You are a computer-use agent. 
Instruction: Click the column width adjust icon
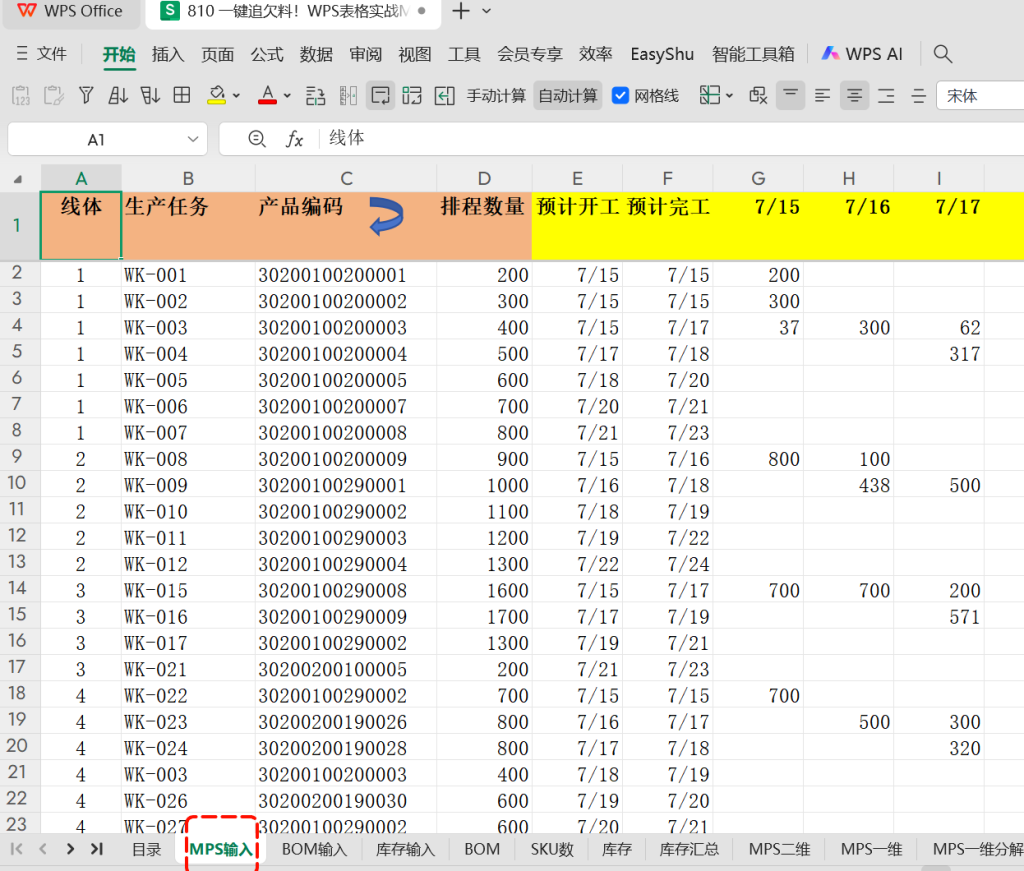click(x=349, y=96)
